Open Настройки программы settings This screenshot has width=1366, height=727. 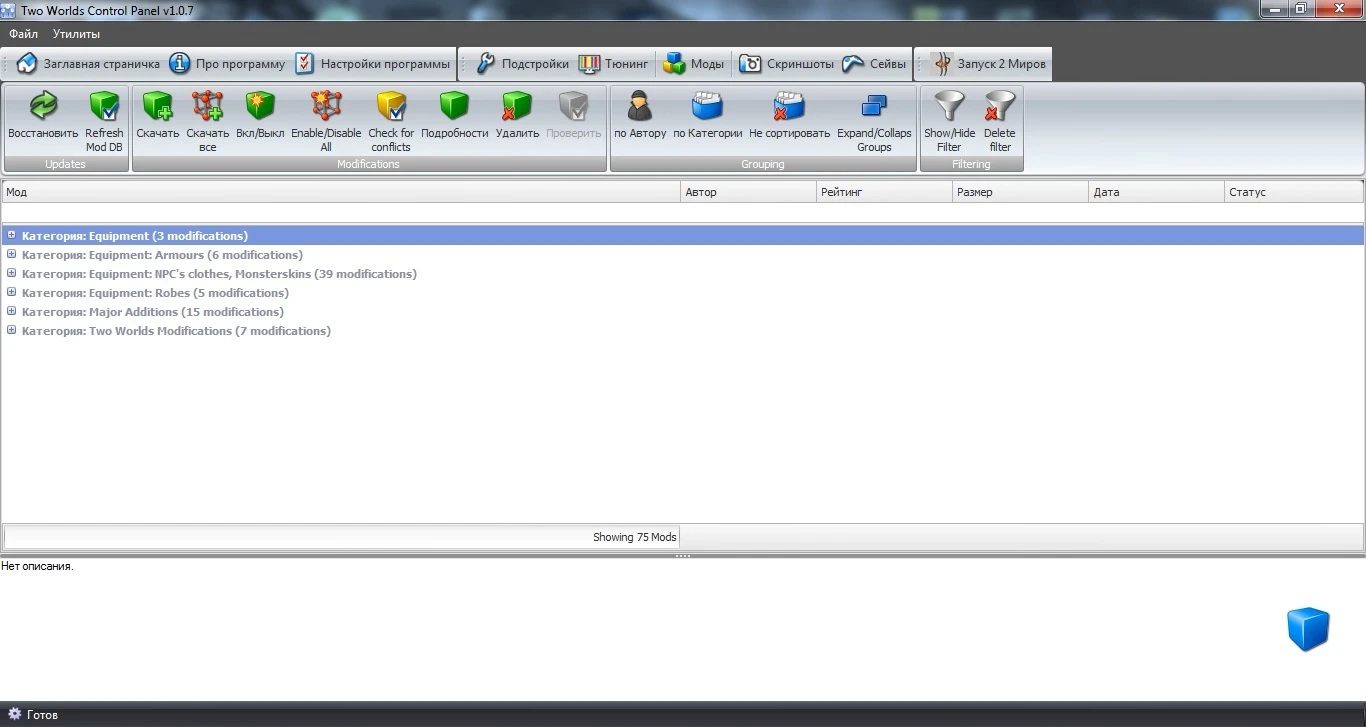[372, 62]
